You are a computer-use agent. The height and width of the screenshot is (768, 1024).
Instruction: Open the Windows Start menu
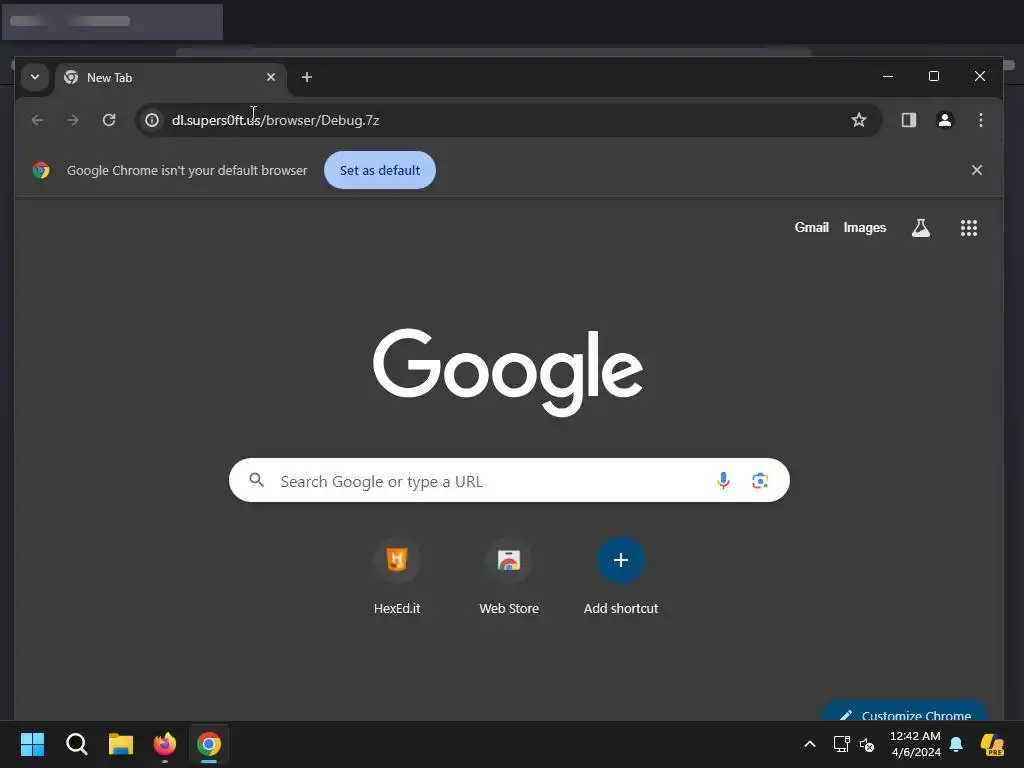pos(32,744)
